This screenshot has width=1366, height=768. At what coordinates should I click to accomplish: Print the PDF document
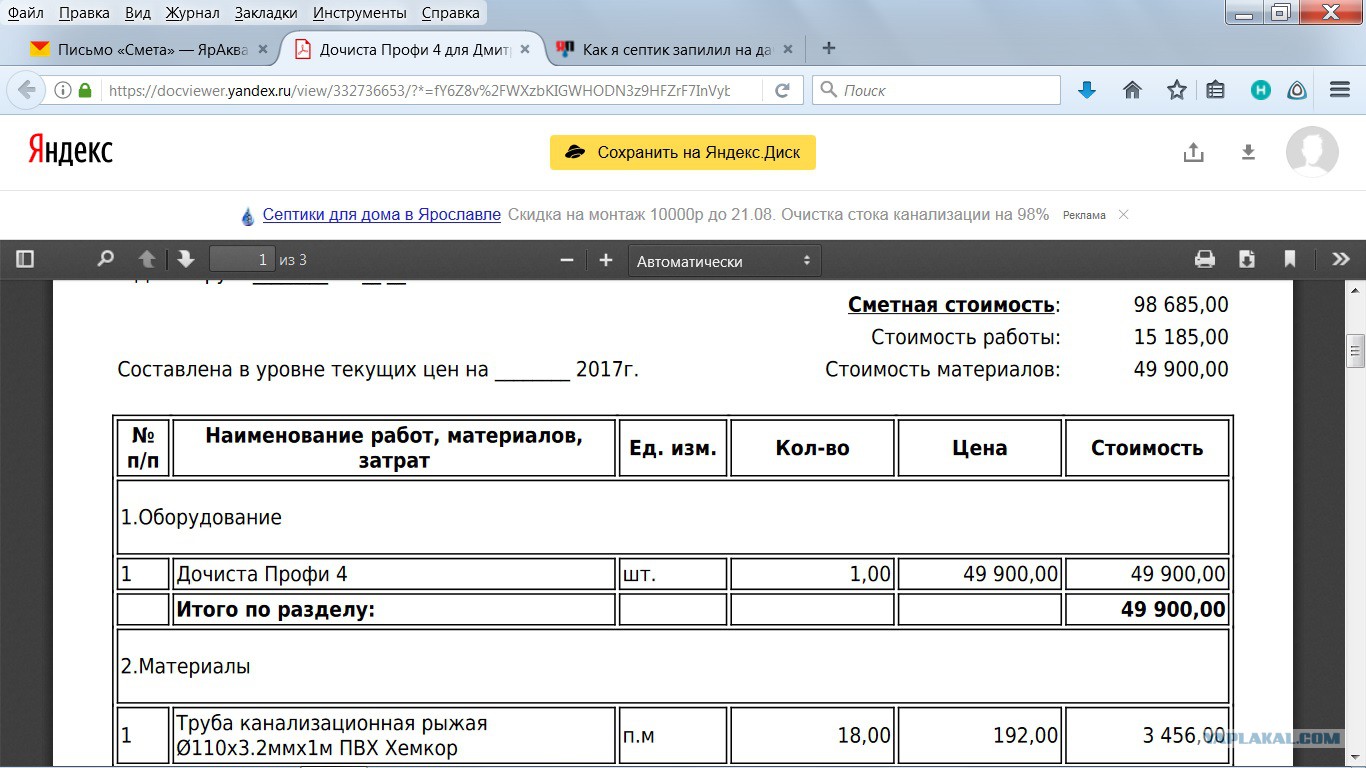(x=1205, y=259)
